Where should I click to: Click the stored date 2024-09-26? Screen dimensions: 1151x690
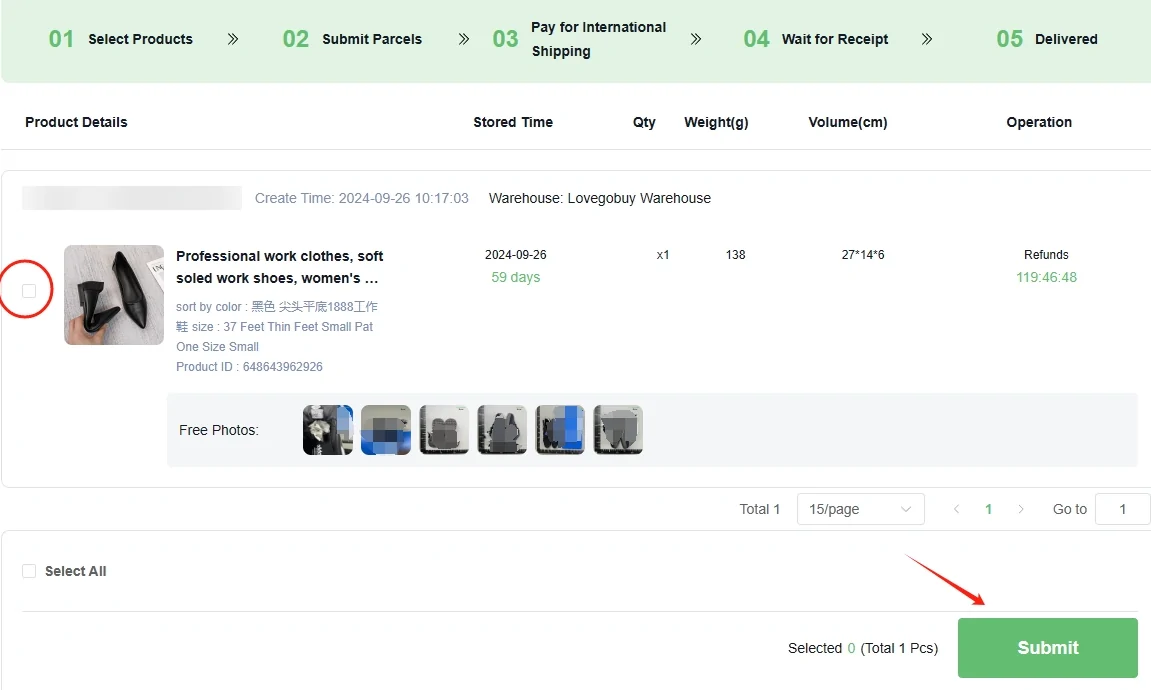coord(515,255)
